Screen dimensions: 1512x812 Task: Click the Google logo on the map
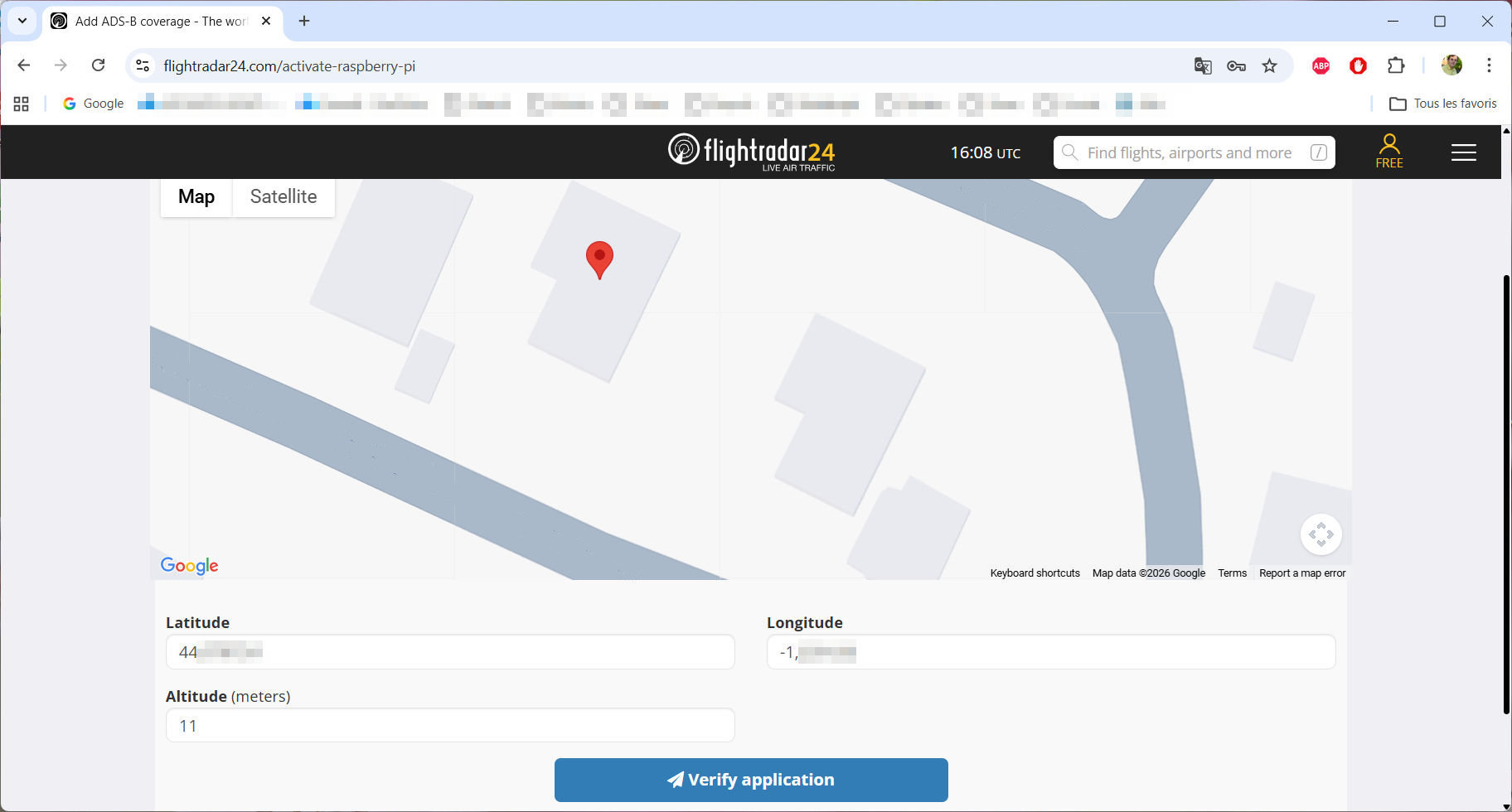pyautogui.click(x=189, y=565)
